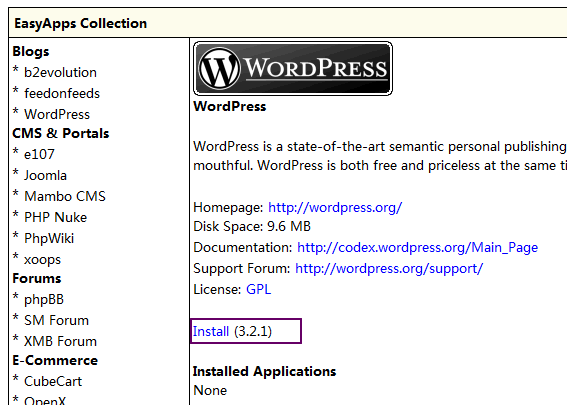Screen dimensions: 567x405
Task: Choose Mambo CMS from the list
Action: click(x=65, y=196)
